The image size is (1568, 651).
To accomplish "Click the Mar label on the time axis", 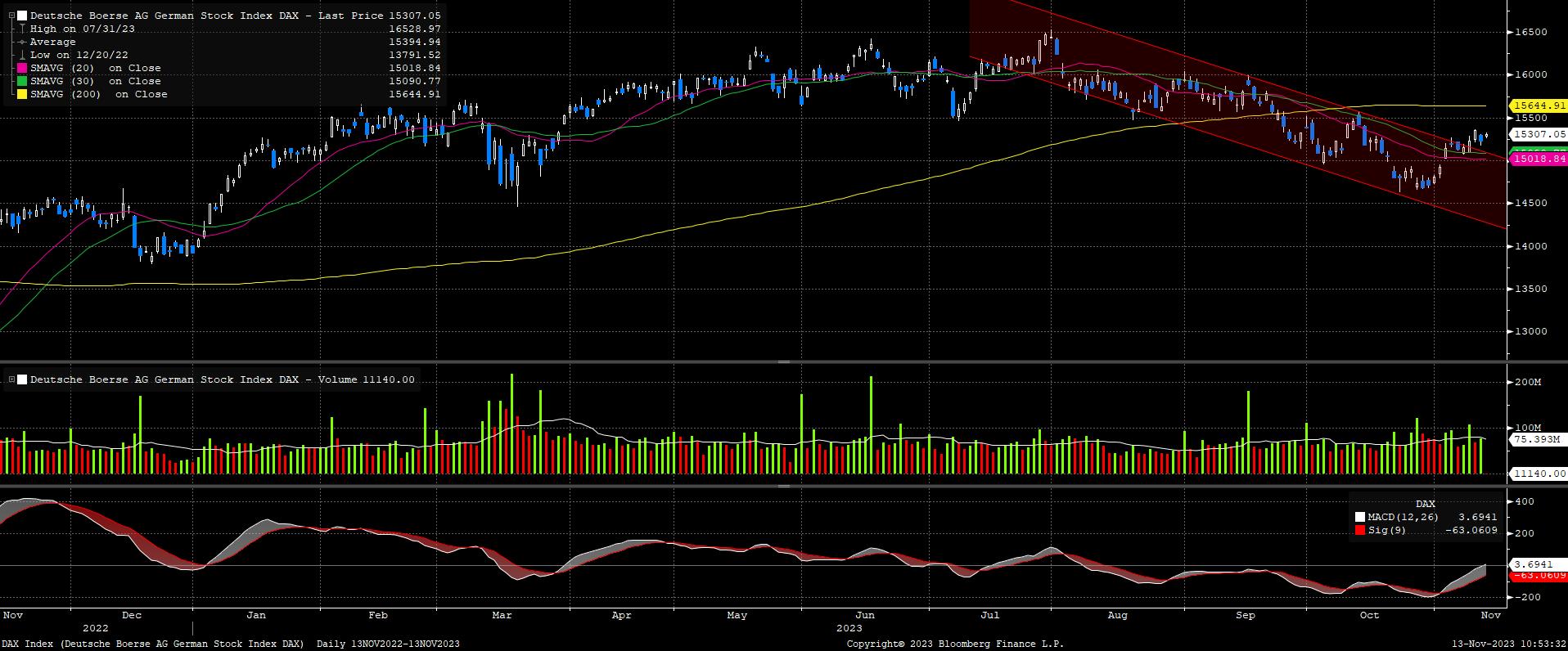I will [x=502, y=615].
